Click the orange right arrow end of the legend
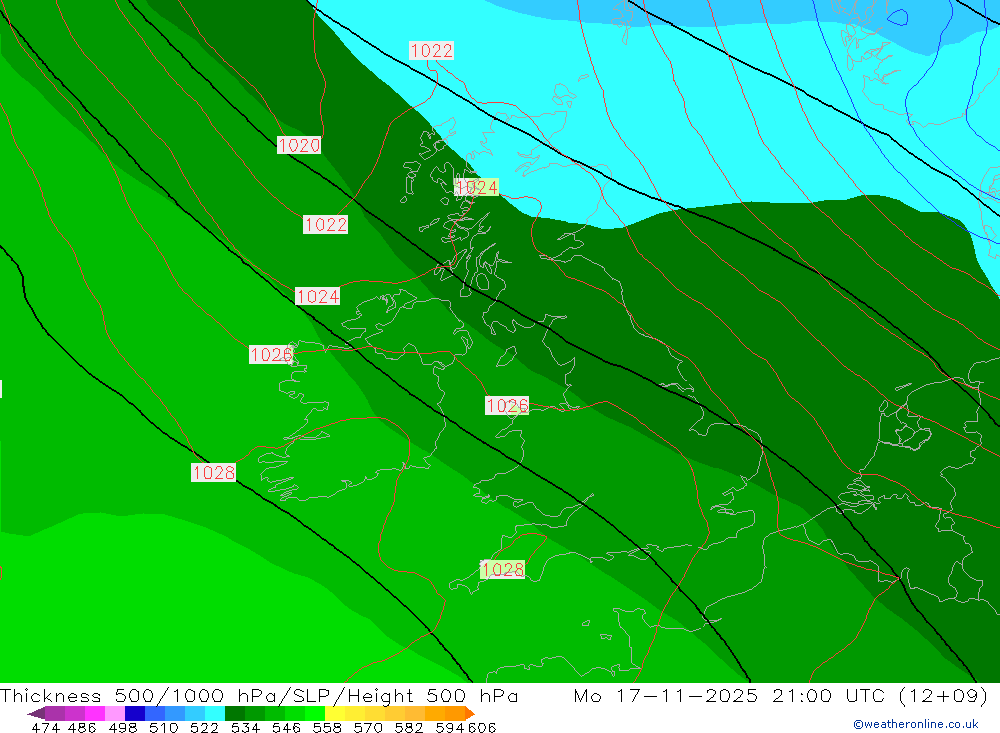The image size is (1000, 733). 469,713
